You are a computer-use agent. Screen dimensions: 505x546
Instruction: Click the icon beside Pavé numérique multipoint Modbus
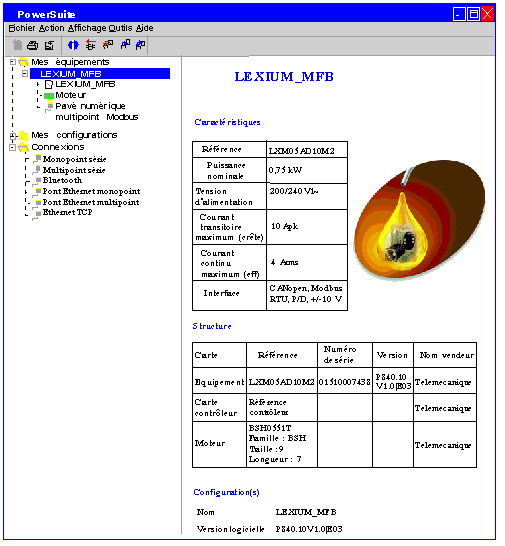pyautogui.click(x=49, y=107)
